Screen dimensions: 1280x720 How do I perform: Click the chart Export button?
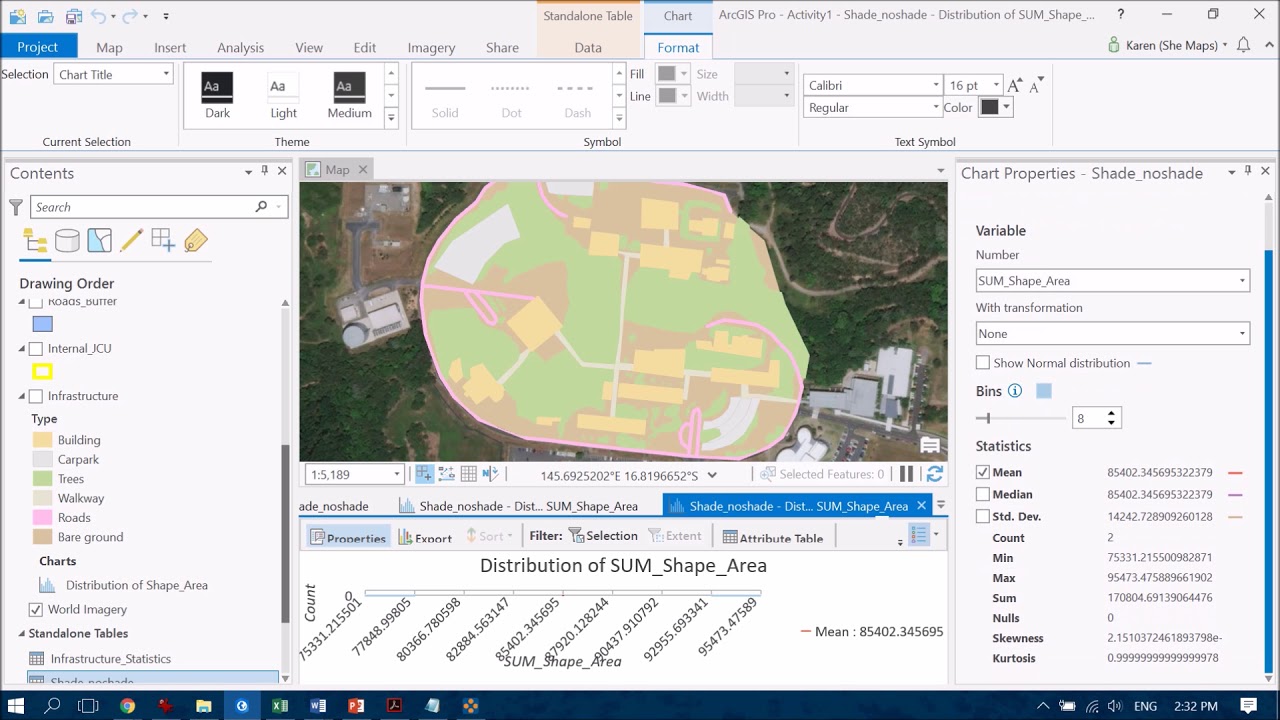click(x=425, y=537)
